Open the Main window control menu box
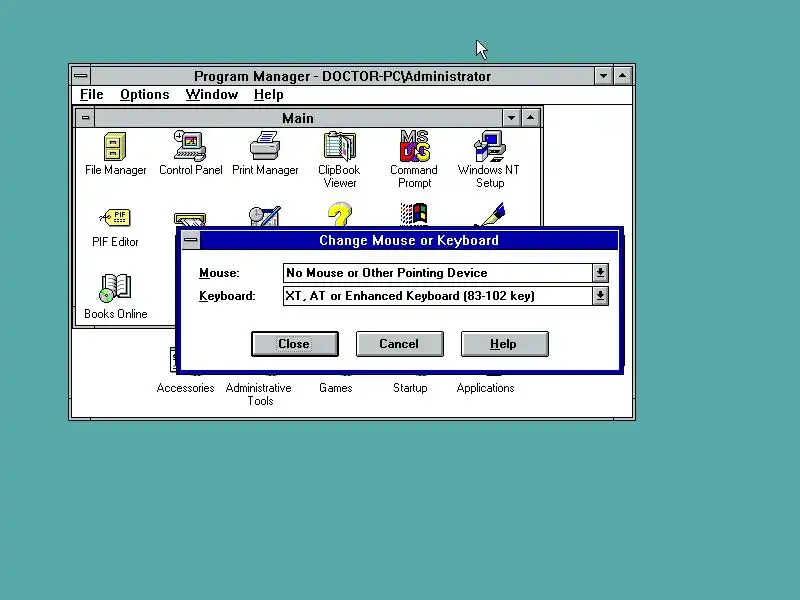 [85, 118]
